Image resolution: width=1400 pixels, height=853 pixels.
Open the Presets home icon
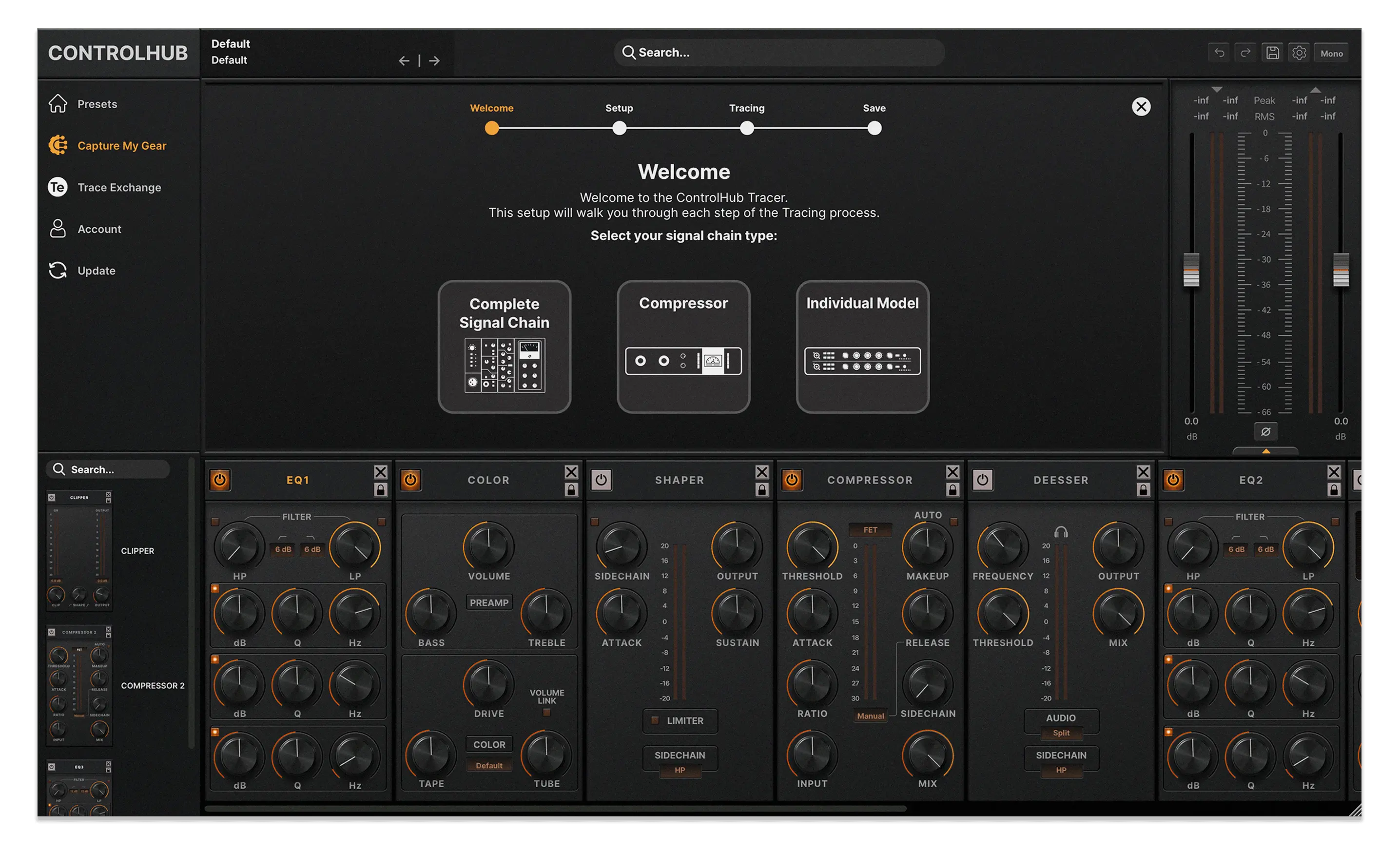pos(58,104)
